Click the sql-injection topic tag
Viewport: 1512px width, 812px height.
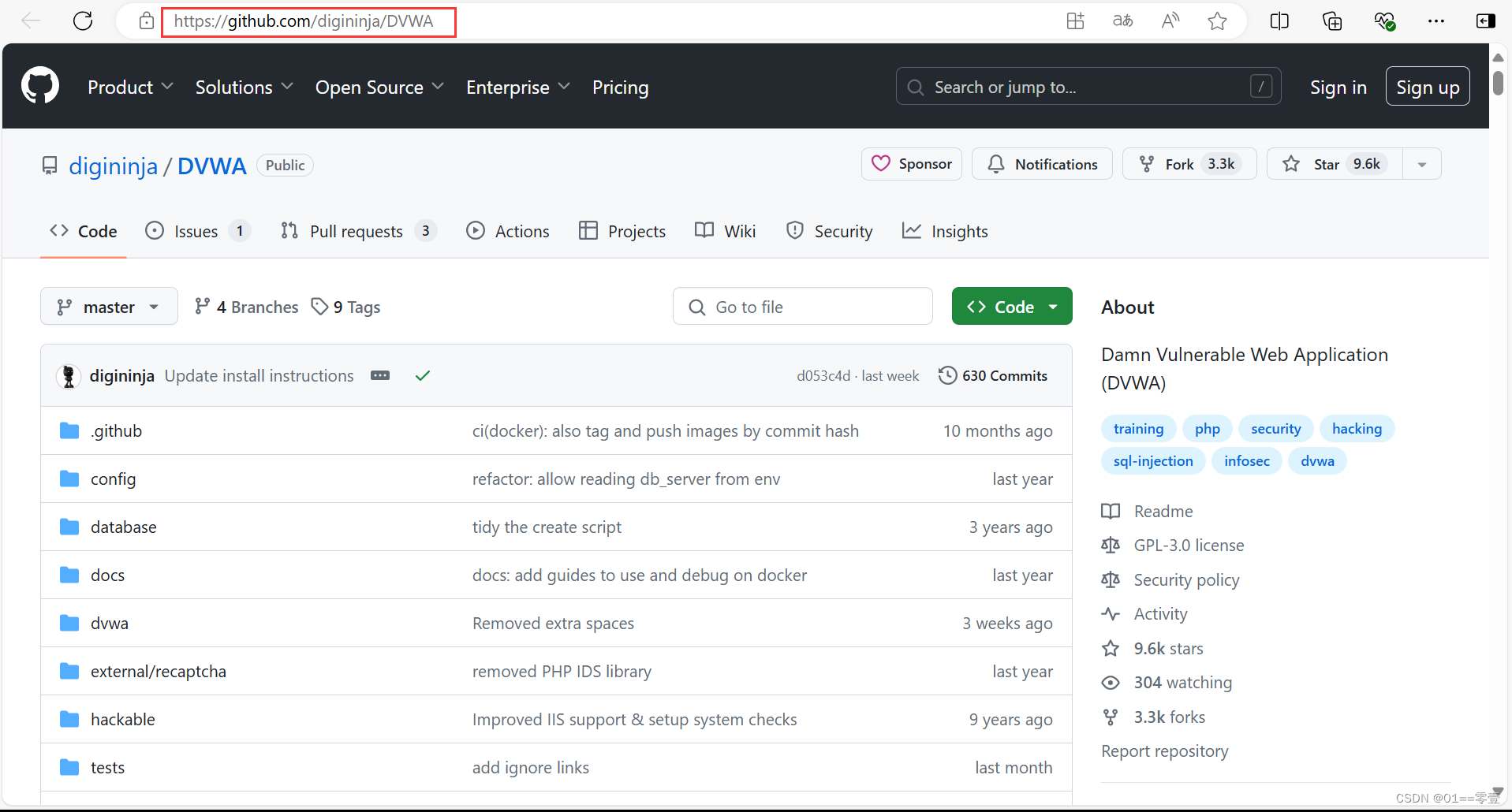point(1153,461)
